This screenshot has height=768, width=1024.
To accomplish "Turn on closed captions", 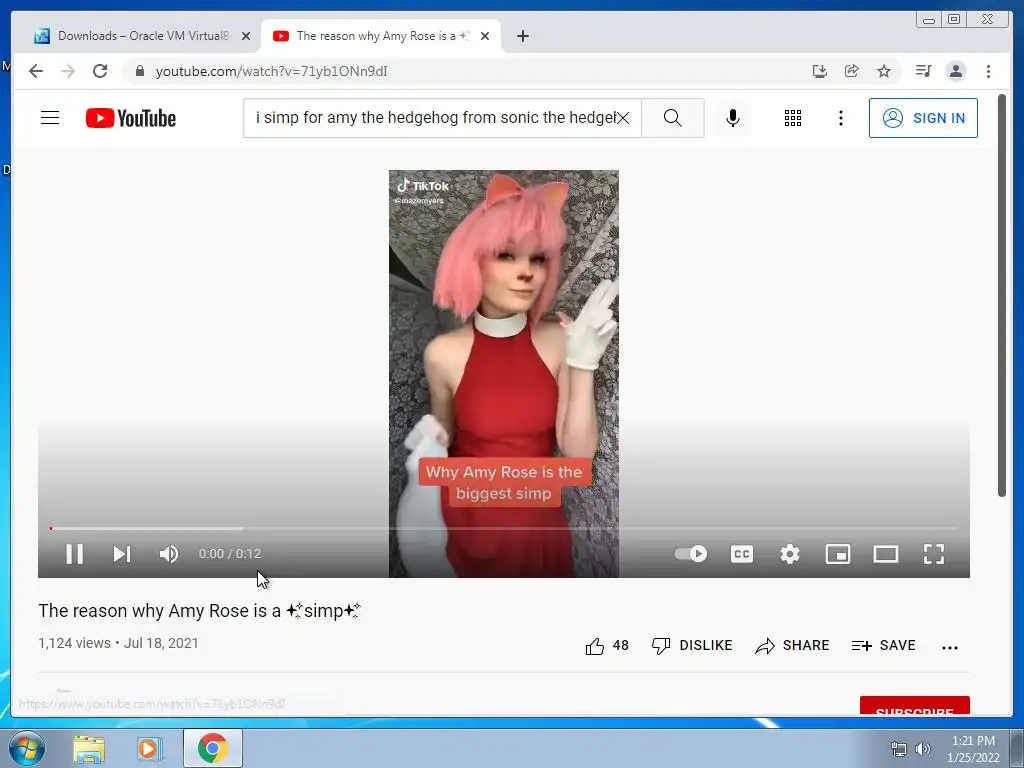I will tap(742, 554).
